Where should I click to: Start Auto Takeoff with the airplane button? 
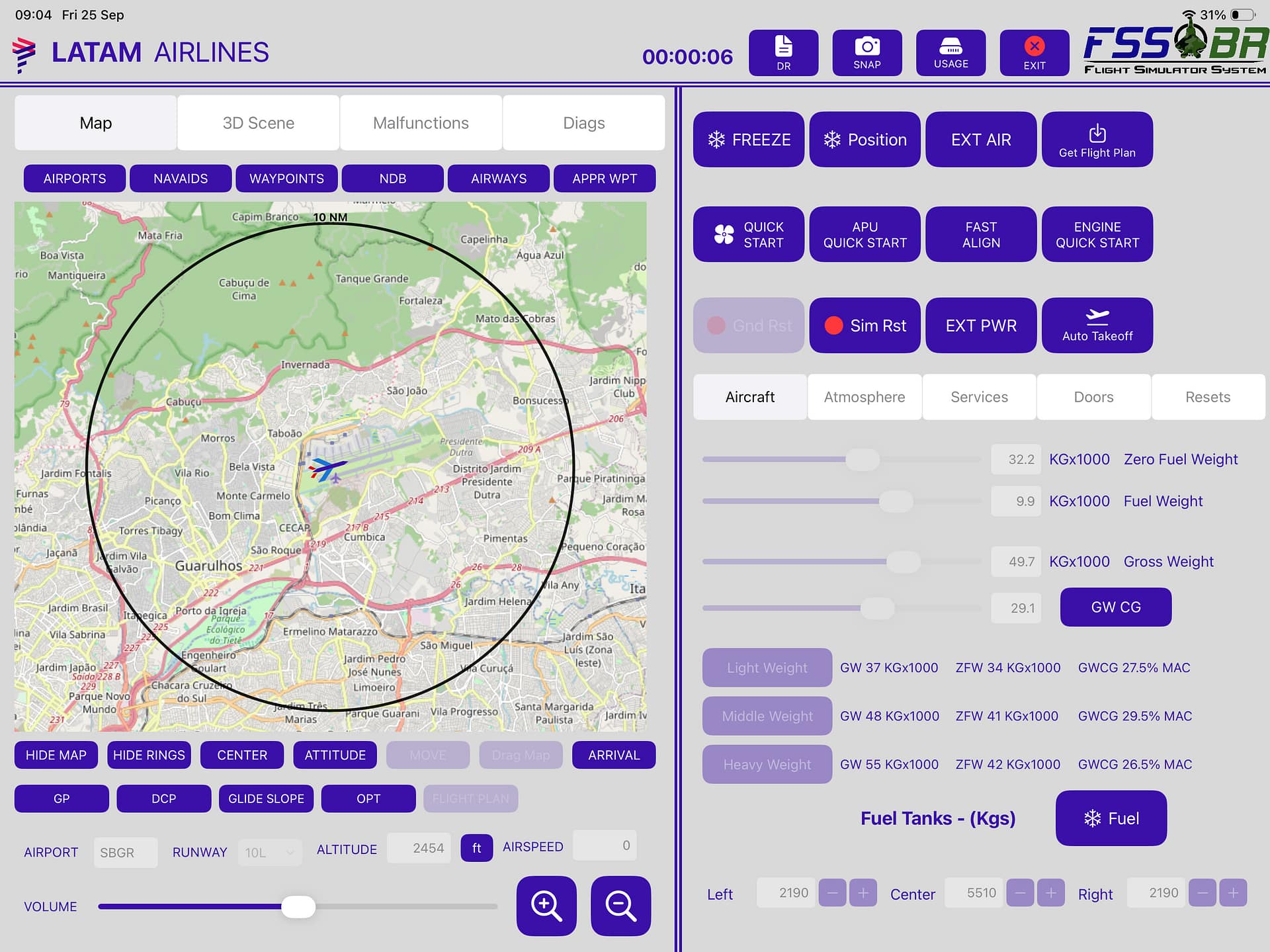tap(1097, 325)
